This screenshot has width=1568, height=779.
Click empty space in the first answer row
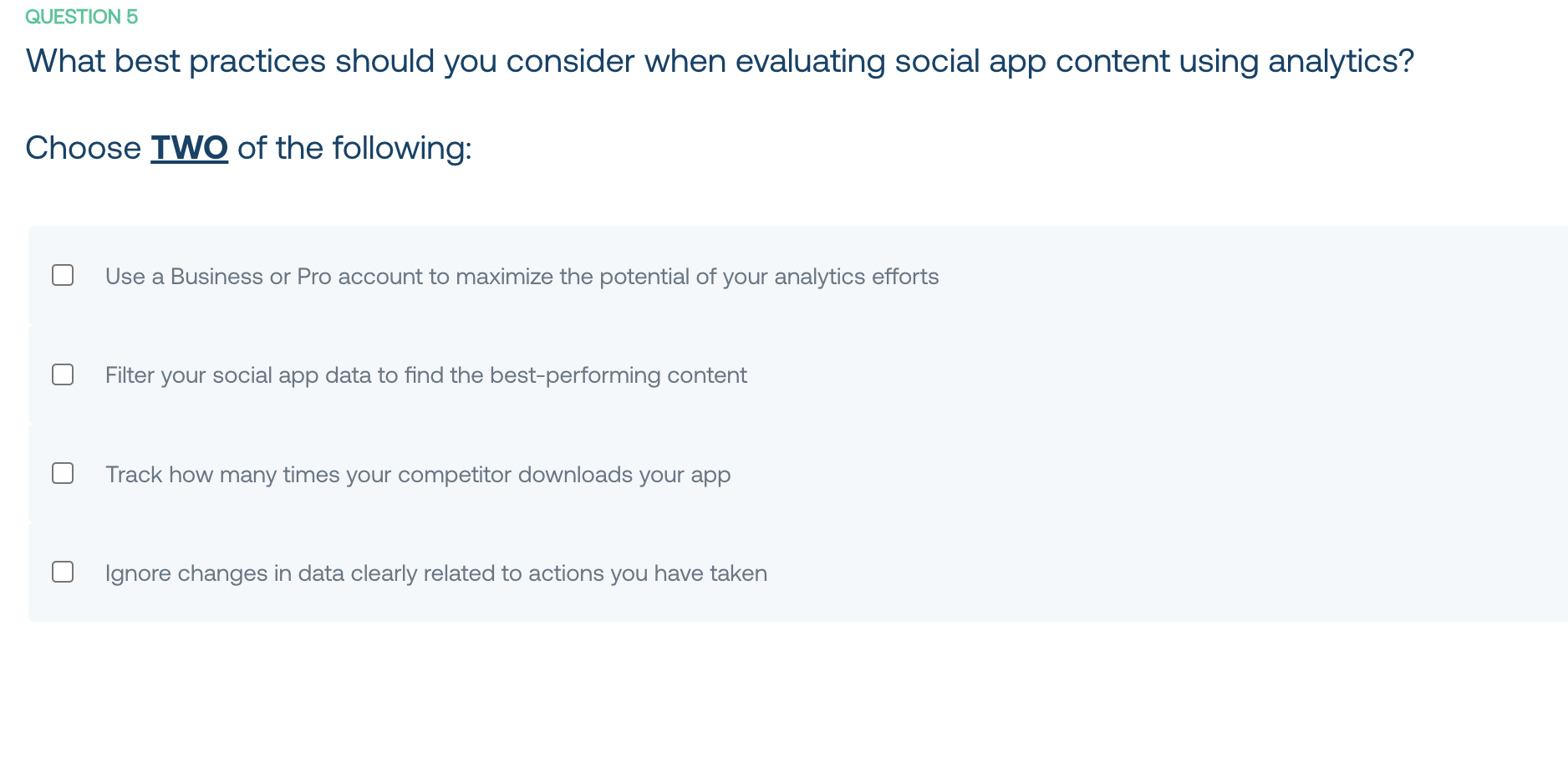[1254, 275]
